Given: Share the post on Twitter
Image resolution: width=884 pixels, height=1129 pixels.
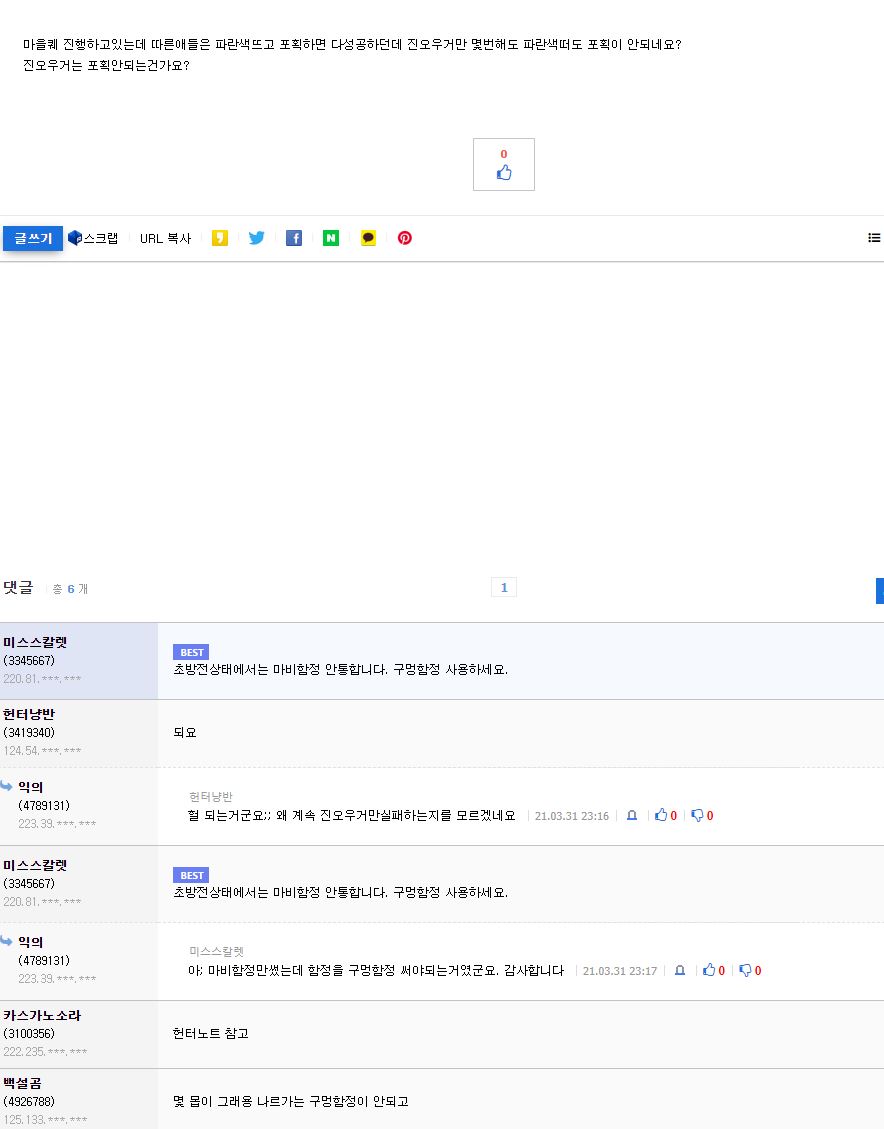Looking at the screenshot, I should tap(257, 238).
